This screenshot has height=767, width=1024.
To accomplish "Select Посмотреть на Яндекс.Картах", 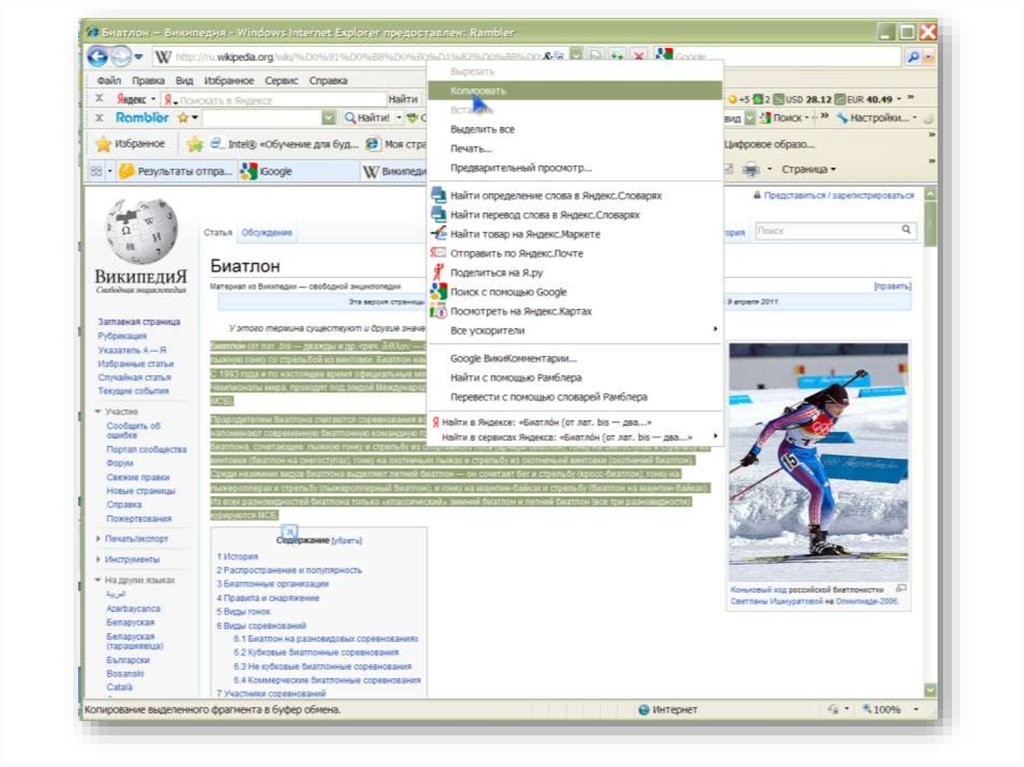I will pos(575,311).
